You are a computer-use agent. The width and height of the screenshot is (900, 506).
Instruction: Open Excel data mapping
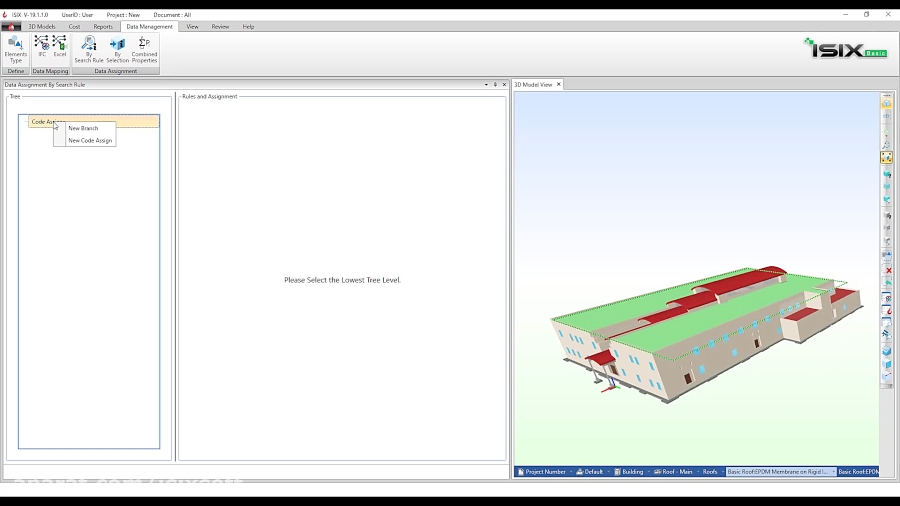[x=60, y=46]
